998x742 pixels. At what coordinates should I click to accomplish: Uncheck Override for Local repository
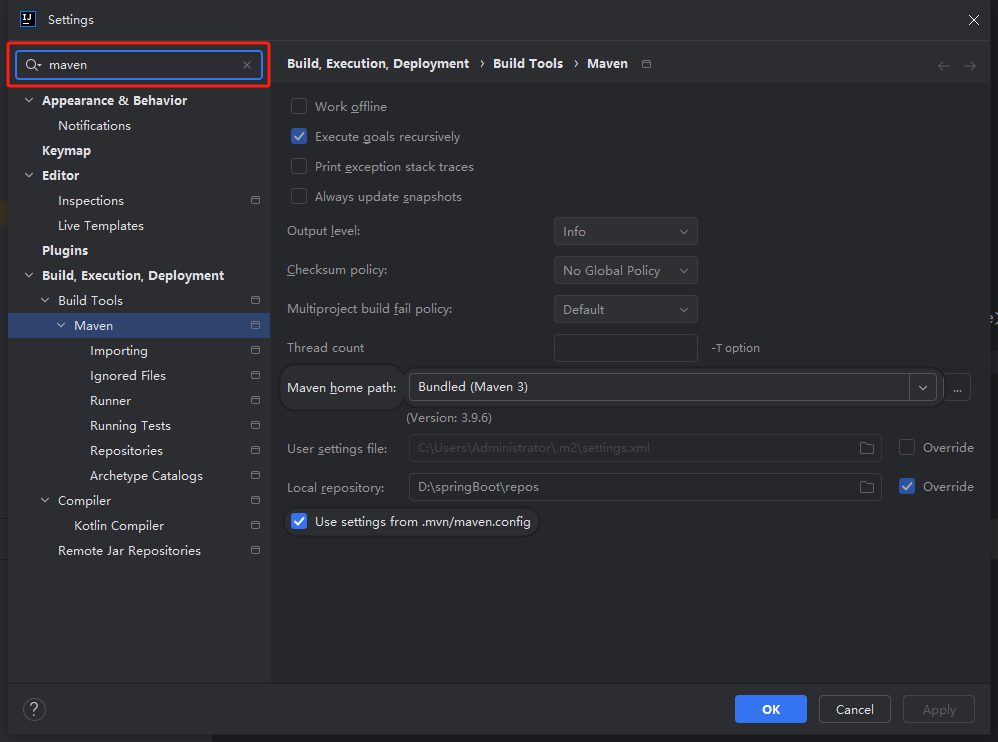[x=906, y=486]
